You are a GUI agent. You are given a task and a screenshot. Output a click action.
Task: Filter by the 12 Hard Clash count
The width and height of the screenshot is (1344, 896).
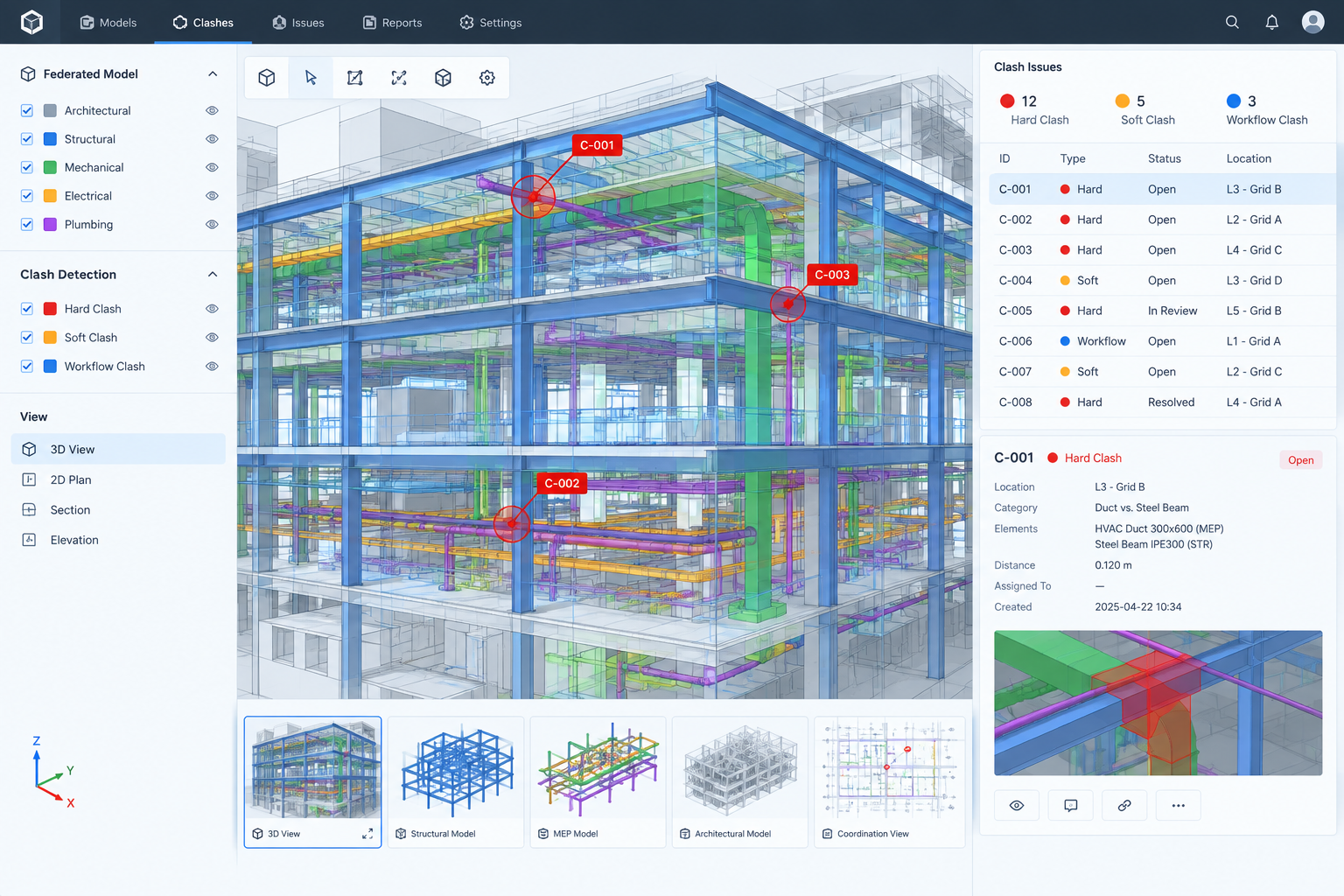(x=1036, y=110)
